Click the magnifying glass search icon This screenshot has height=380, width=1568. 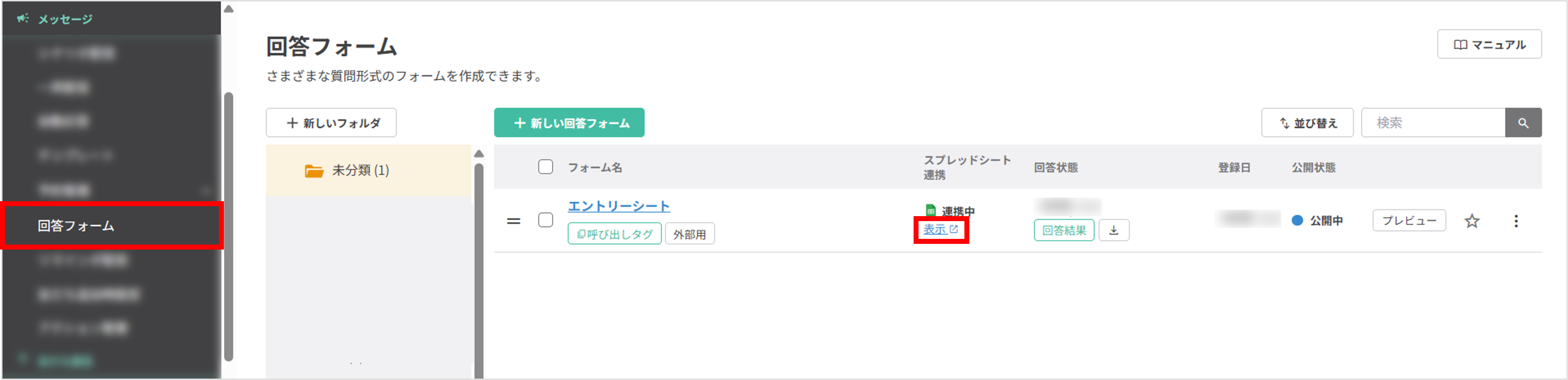[1524, 122]
